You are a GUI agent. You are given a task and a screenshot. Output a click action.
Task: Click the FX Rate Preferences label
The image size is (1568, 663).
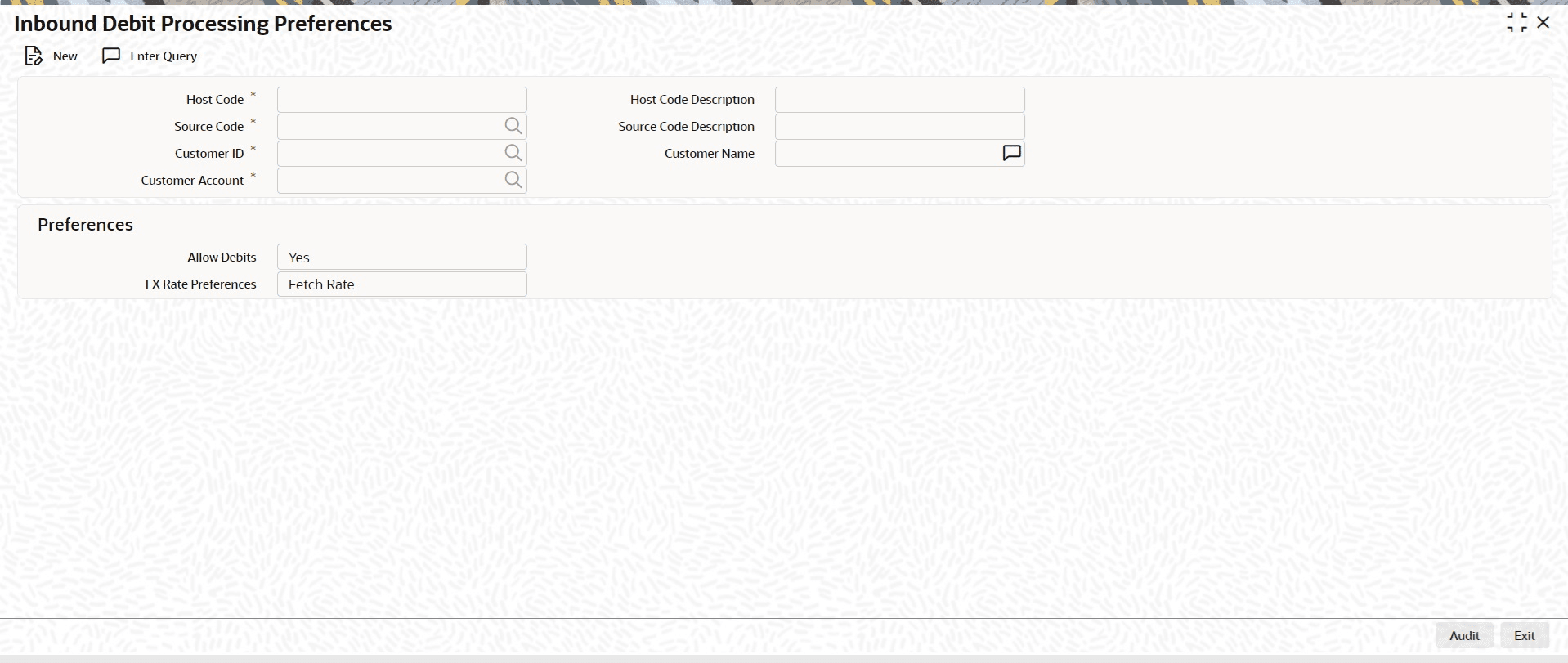click(201, 284)
